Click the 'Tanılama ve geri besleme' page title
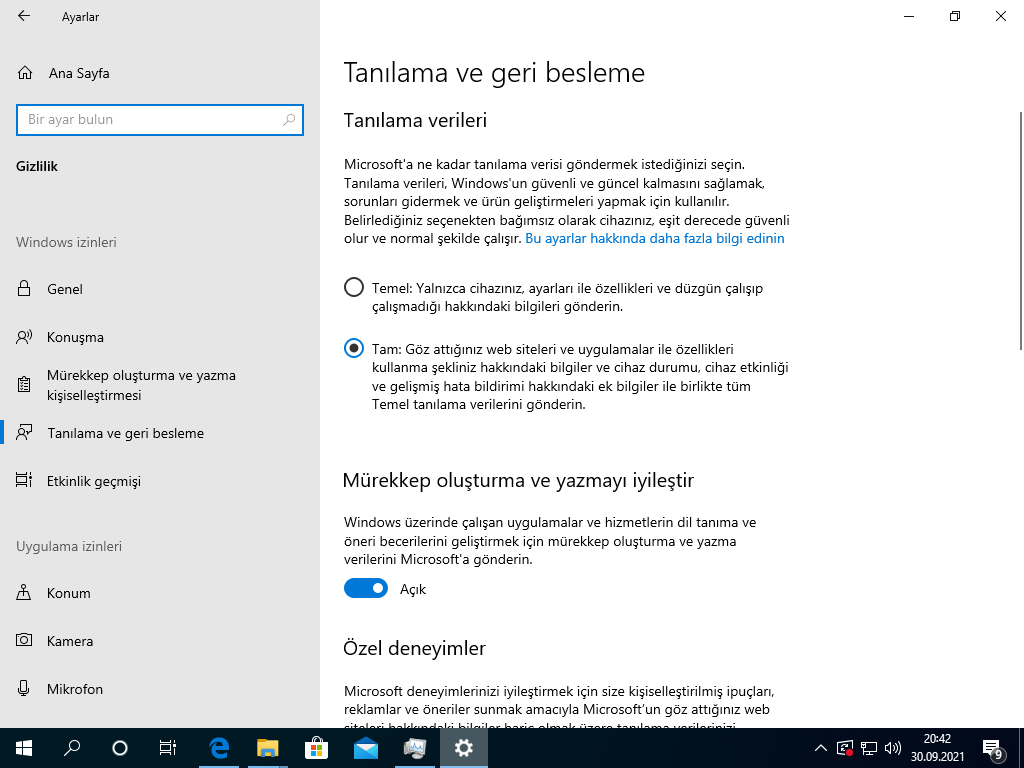1024x768 pixels. click(494, 72)
